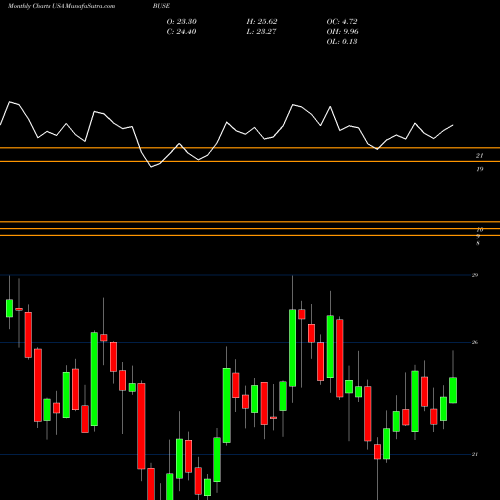
Task: Click the first green candlestick on the far left
Action: (9, 308)
